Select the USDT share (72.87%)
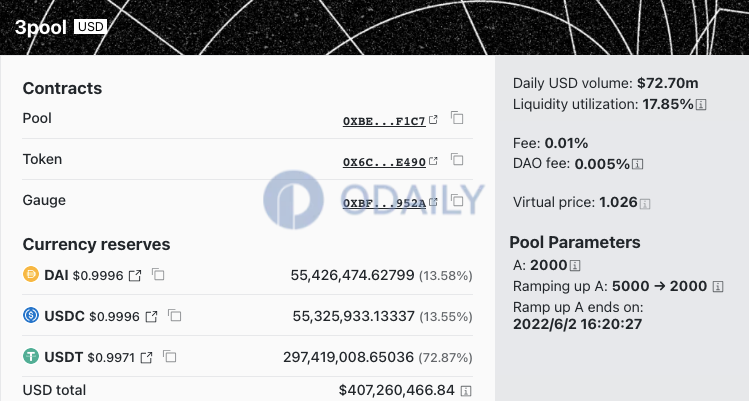This screenshot has width=749, height=401. click(x=445, y=358)
